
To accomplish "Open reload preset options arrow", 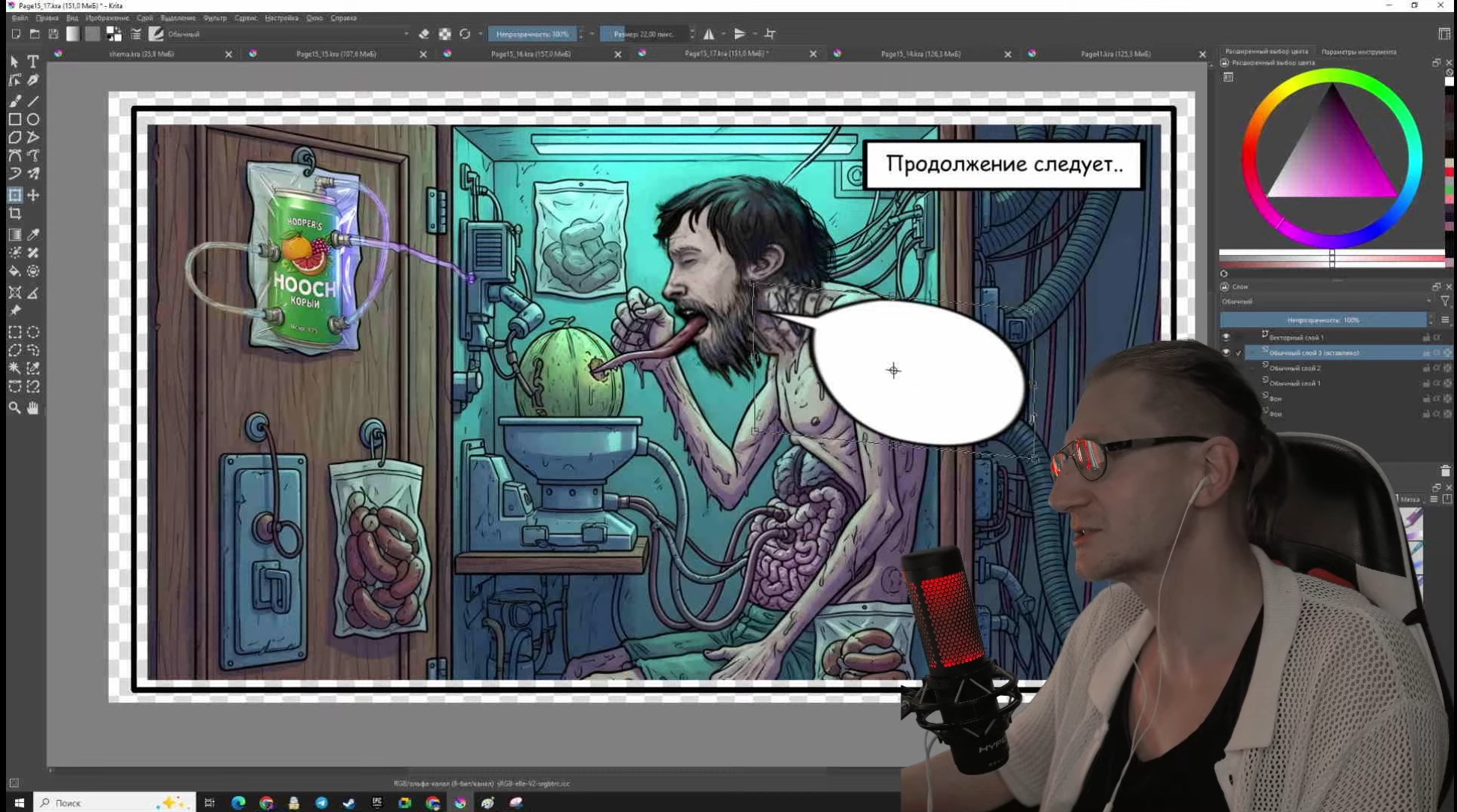I will [x=480, y=34].
